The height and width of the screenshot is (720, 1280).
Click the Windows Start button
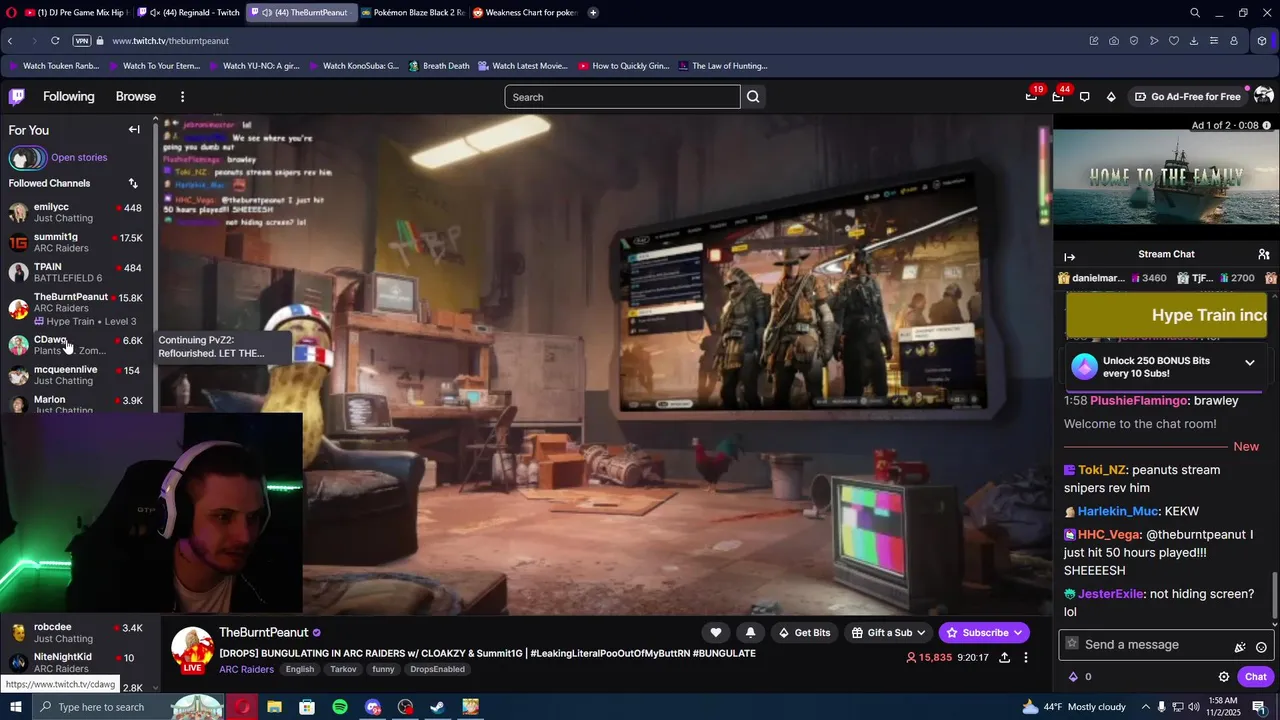coord(16,707)
